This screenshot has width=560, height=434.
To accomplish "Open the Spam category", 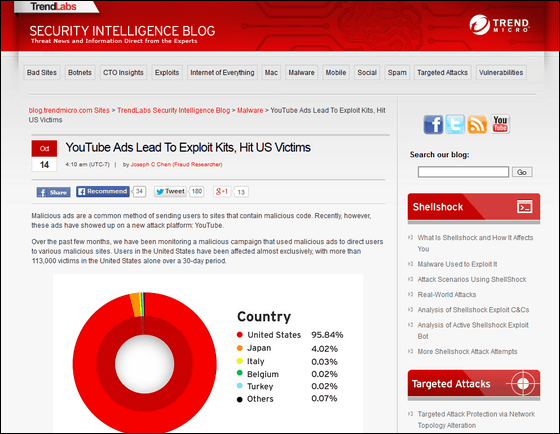I will tap(397, 73).
